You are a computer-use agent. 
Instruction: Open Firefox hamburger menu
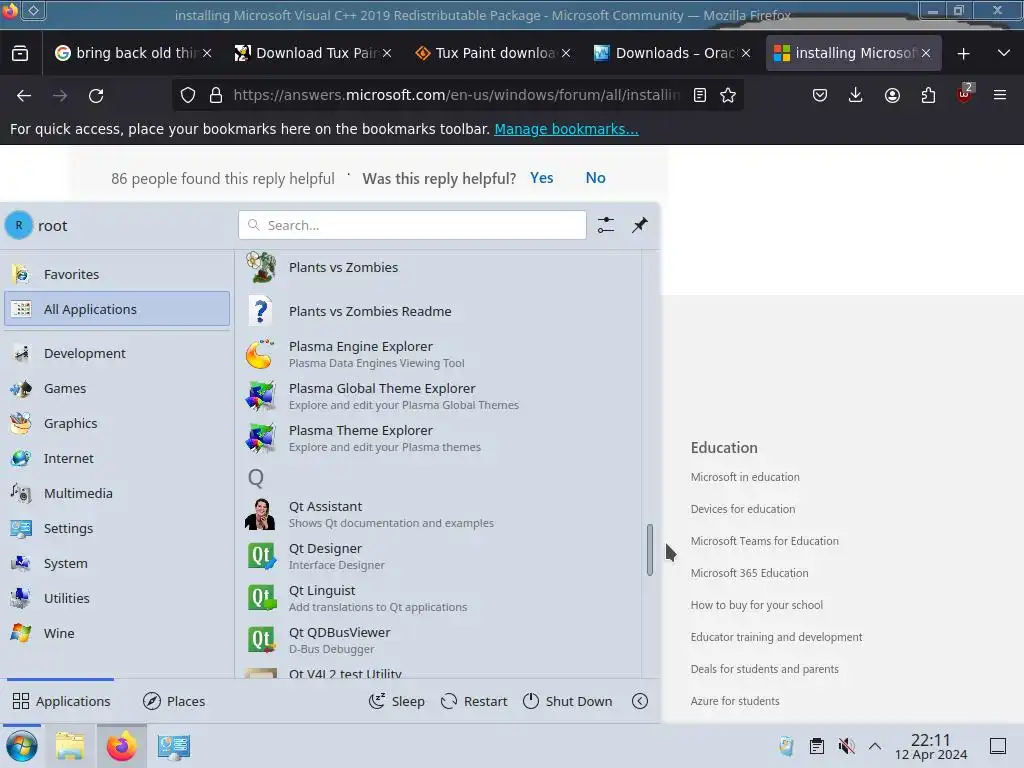(x=999, y=95)
